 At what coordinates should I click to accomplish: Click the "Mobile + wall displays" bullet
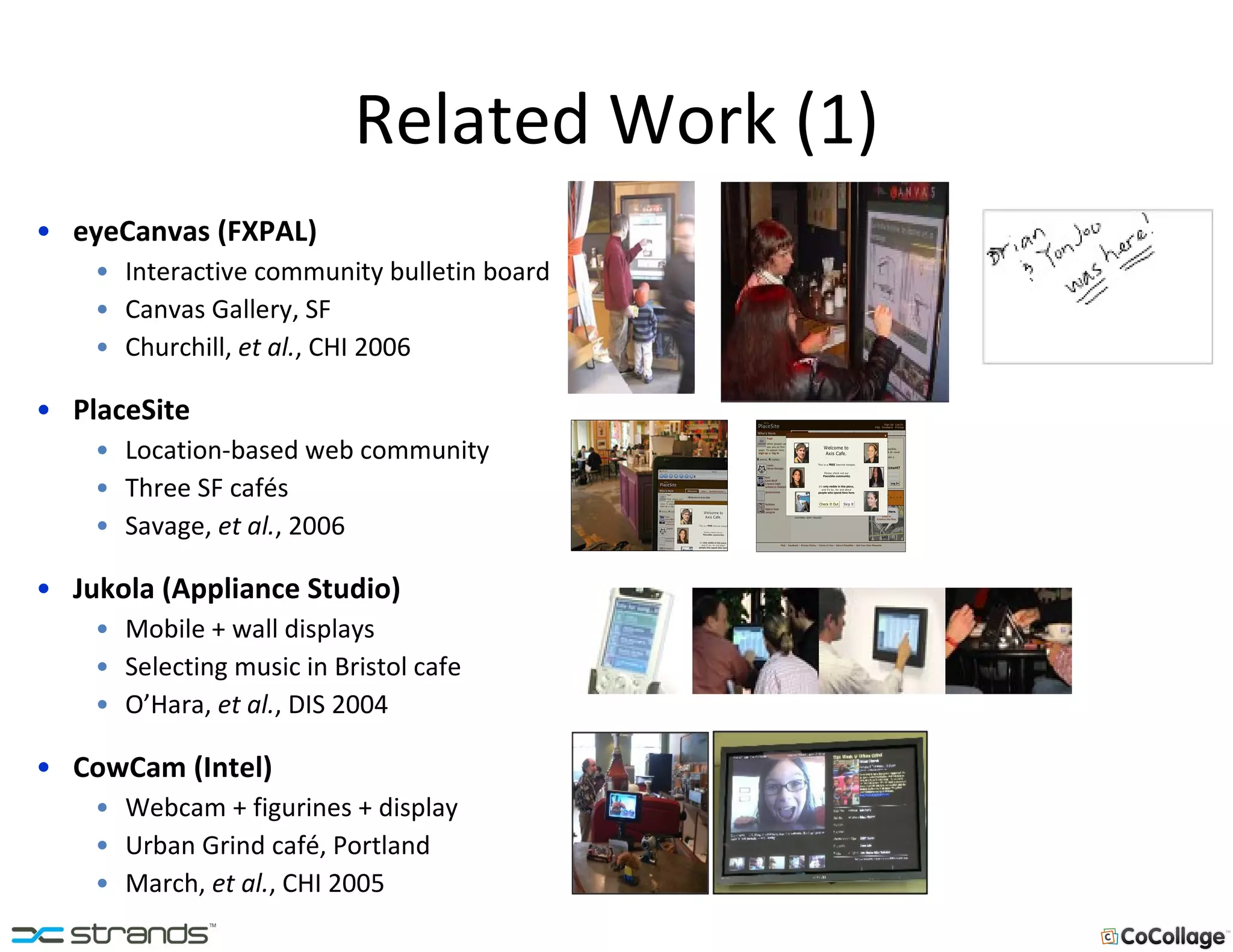250,629
